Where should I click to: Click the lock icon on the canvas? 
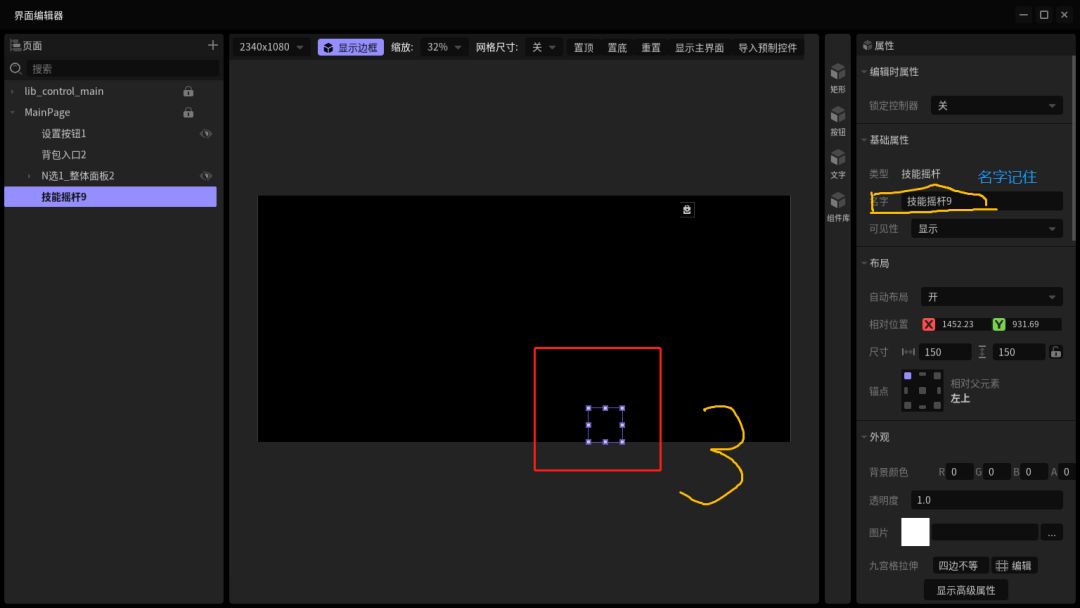[687, 210]
